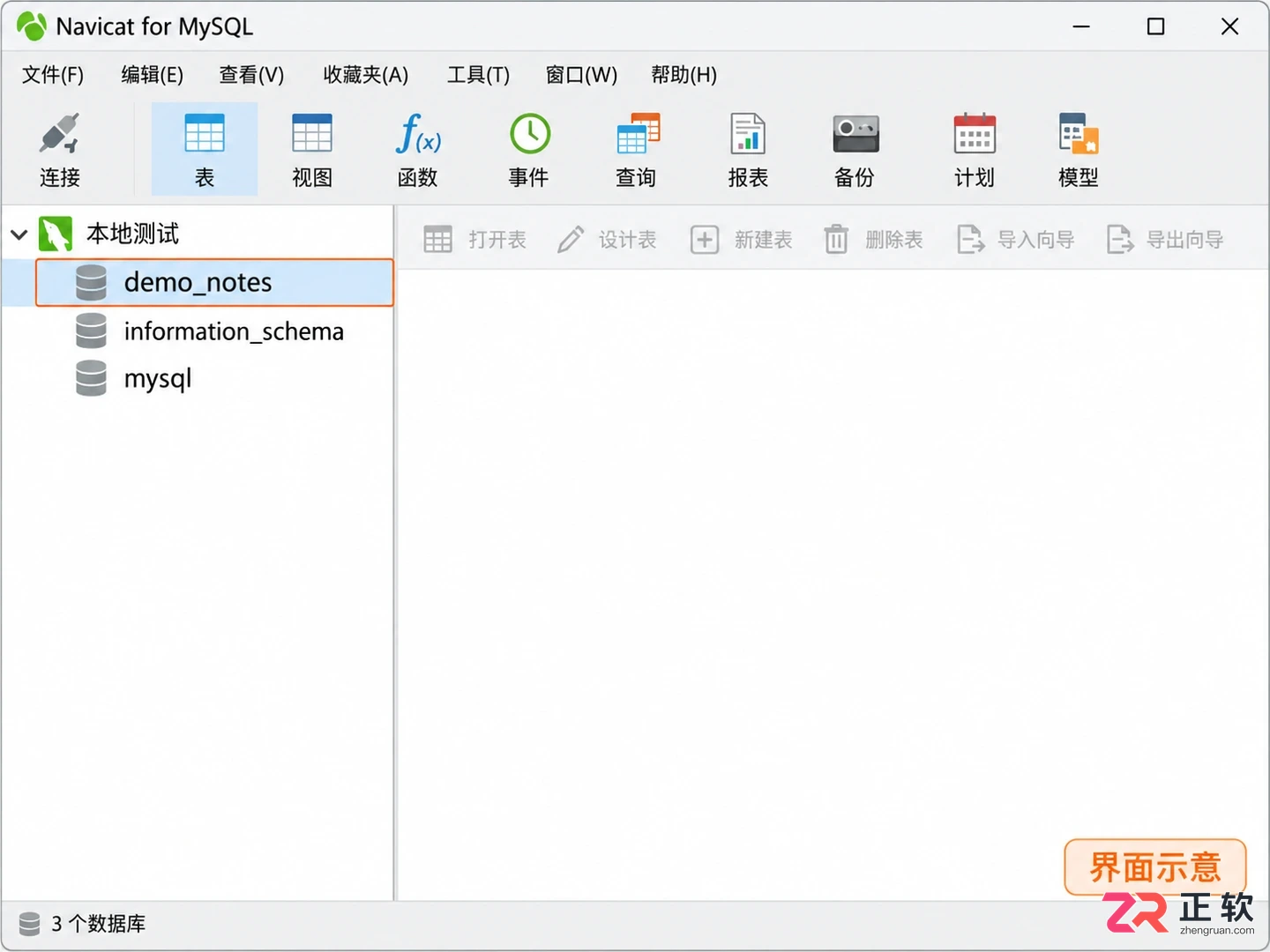Click the '3 个数据库' status bar text

[x=98, y=924]
